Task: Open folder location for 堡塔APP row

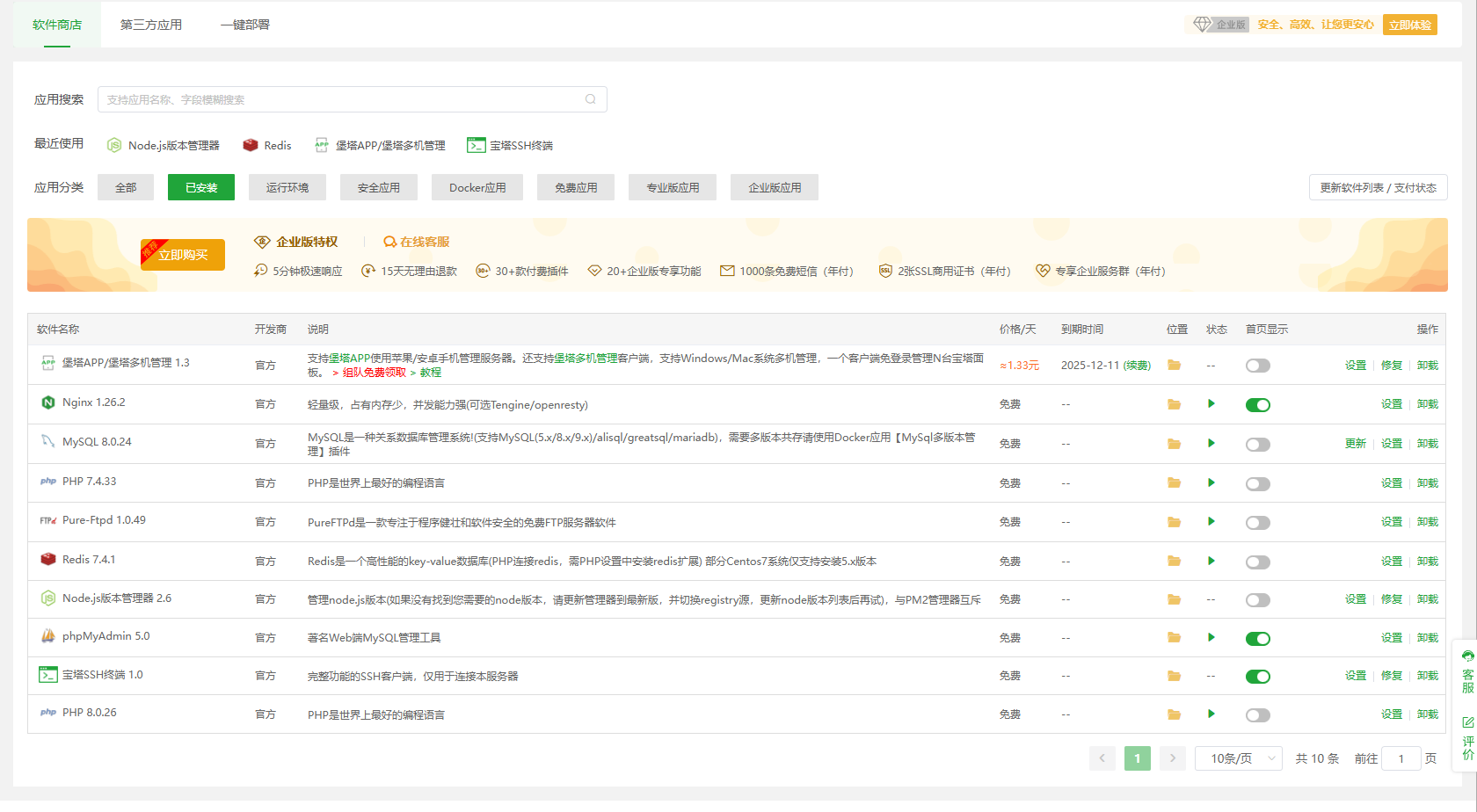Action: [1174, 366]
